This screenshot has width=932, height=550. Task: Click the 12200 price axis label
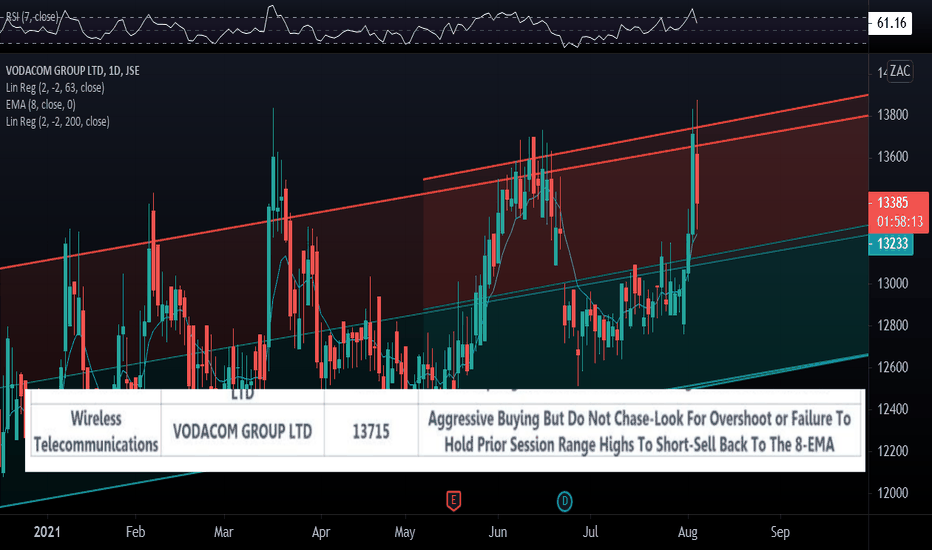point(893,451)
